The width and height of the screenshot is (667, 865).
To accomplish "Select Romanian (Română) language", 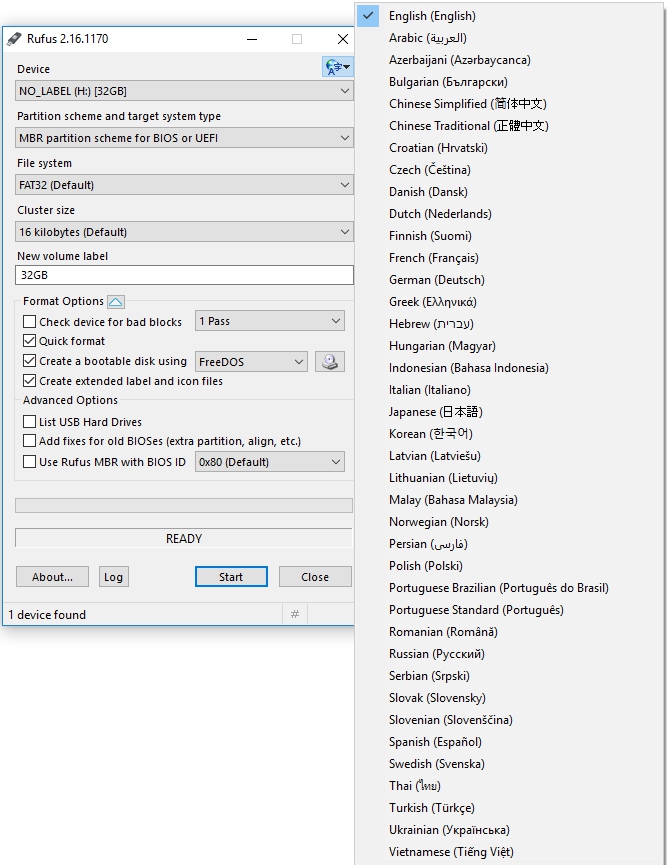I will click(509, 632).
